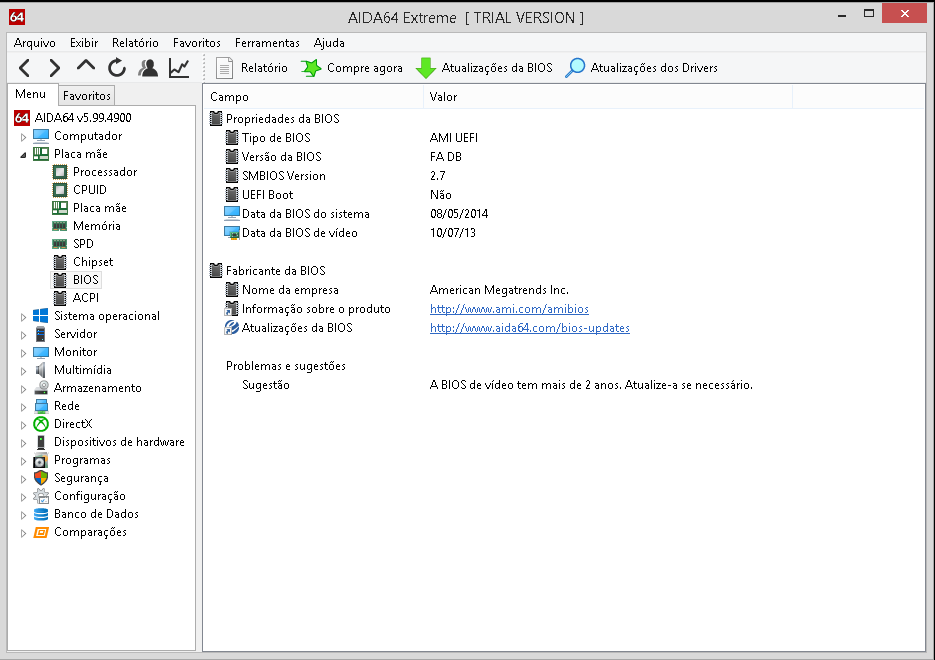Image resolution: width=935 pixels, height=660 pixels.
Task: Open the Relatório menu
Action: click(135, 43)
